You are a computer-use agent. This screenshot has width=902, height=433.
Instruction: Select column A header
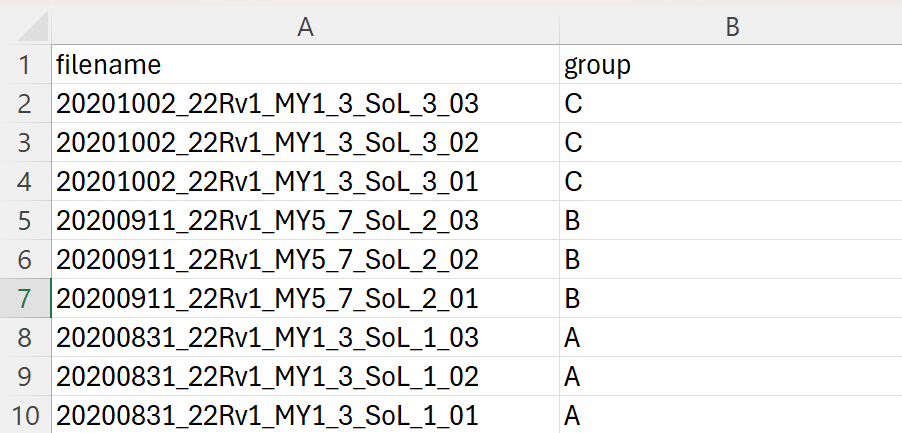[305, 28]
